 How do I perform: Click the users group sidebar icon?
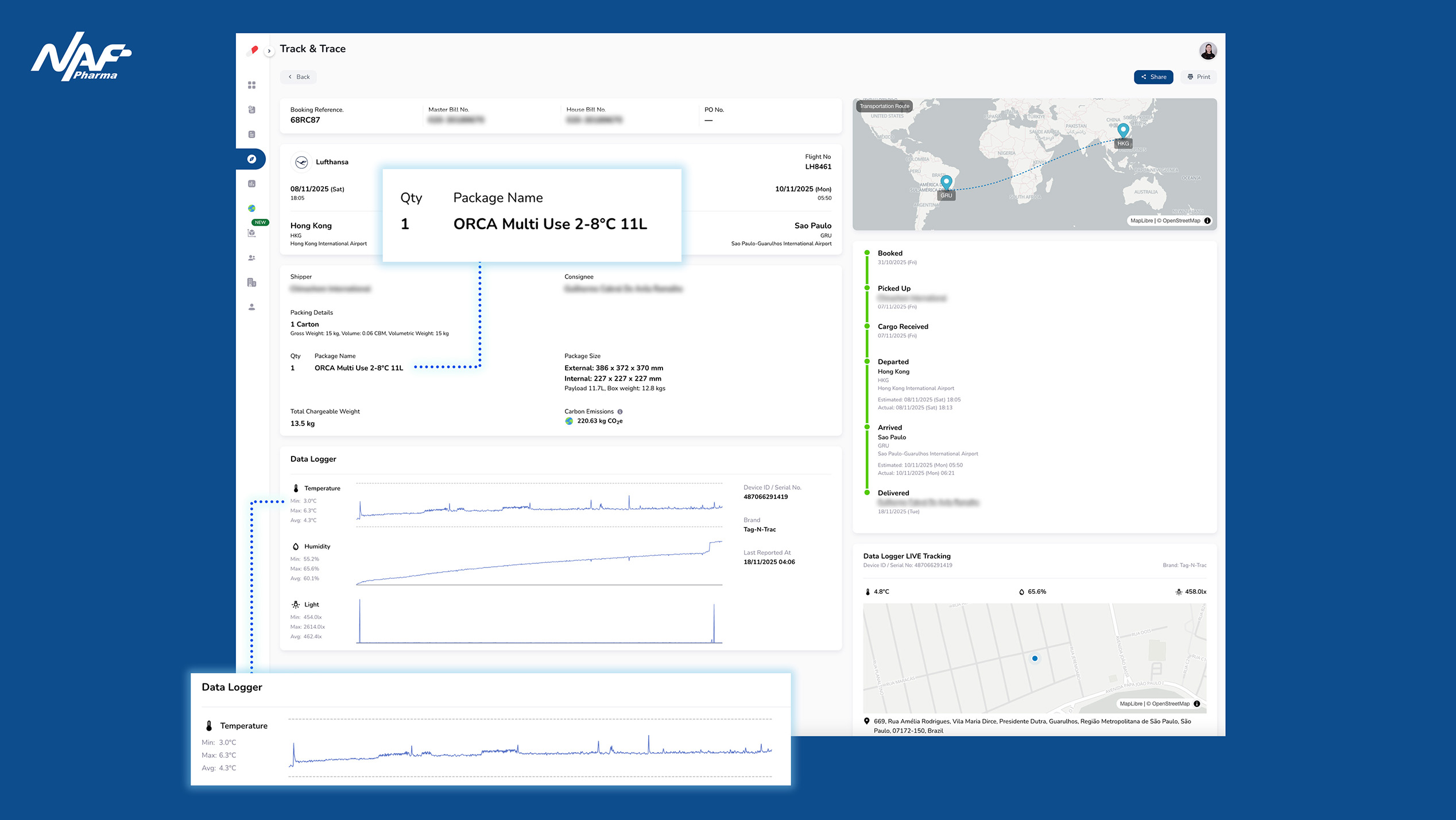pos(251,258)
